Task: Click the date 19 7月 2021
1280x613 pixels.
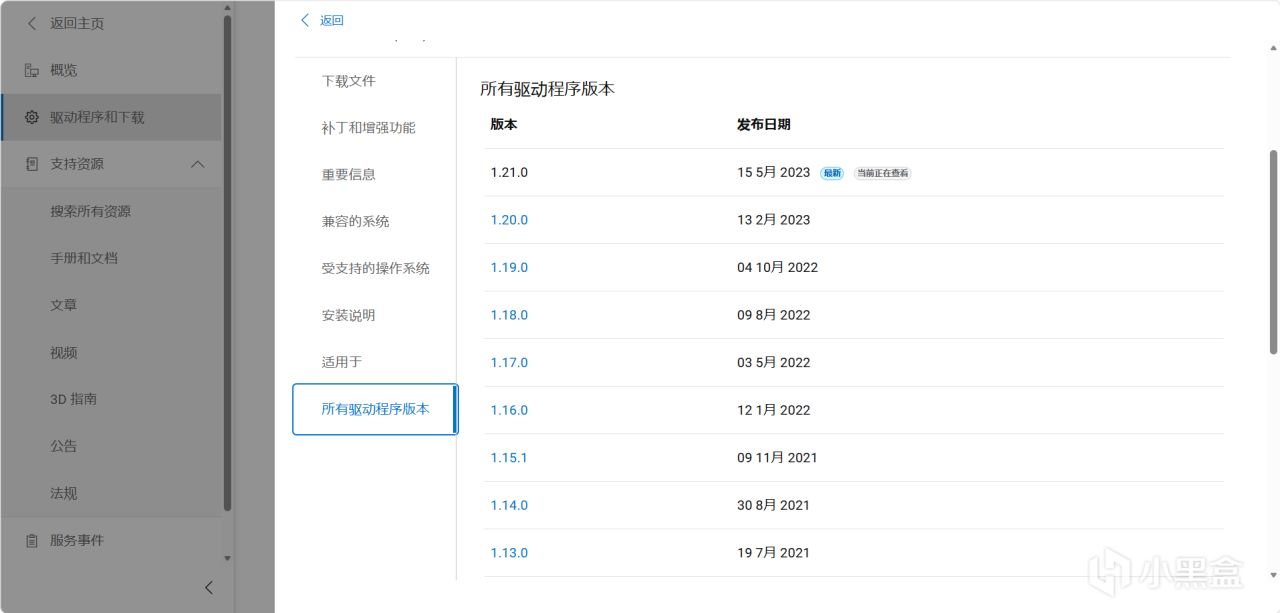Action: (x=773, y=552)
